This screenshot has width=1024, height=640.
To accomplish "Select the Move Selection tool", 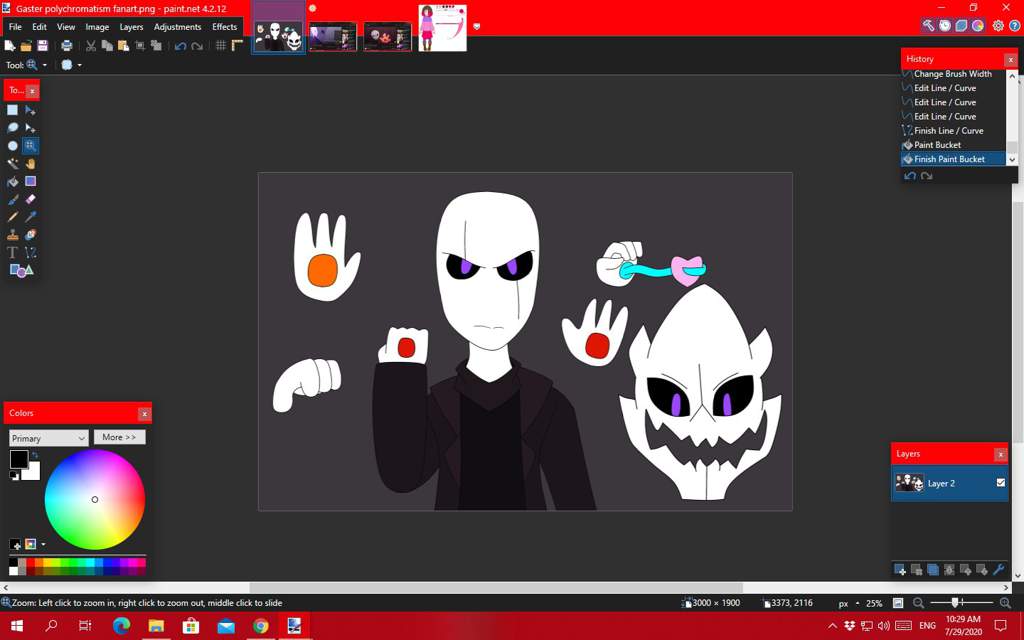I will point(30,128).
